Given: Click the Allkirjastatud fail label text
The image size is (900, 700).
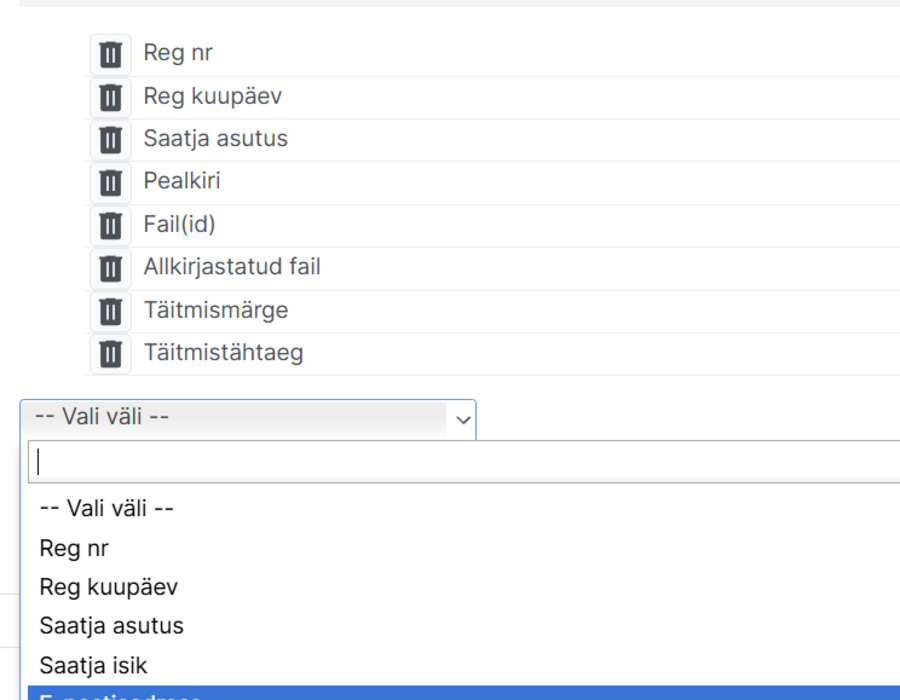Looking at the screenshot, I should (x=232, y=267).
